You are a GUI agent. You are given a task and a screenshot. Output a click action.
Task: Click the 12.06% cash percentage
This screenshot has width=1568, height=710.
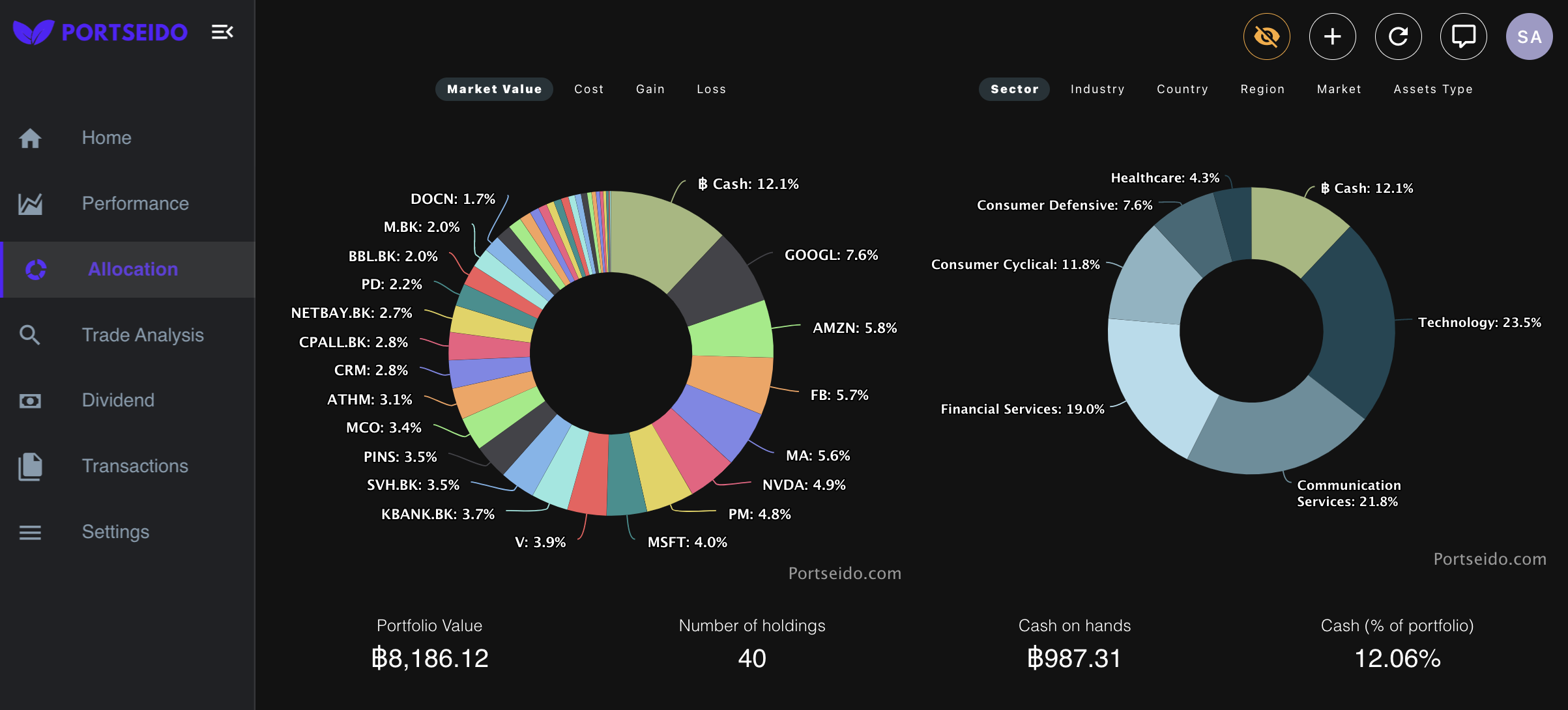coord(1397,659)
